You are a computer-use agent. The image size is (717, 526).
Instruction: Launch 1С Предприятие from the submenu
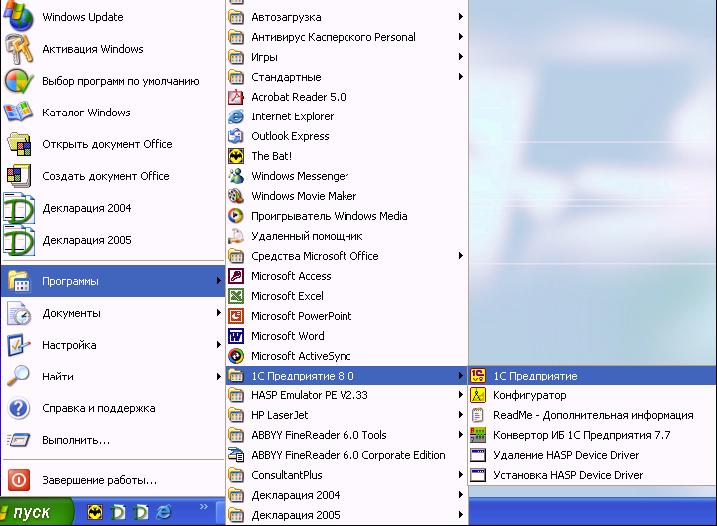535,376
